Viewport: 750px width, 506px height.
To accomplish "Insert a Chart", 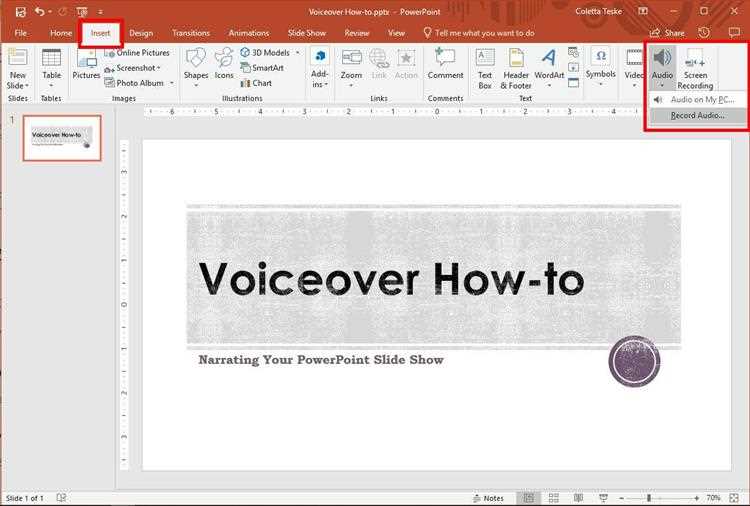I will [x=256, y=83].
